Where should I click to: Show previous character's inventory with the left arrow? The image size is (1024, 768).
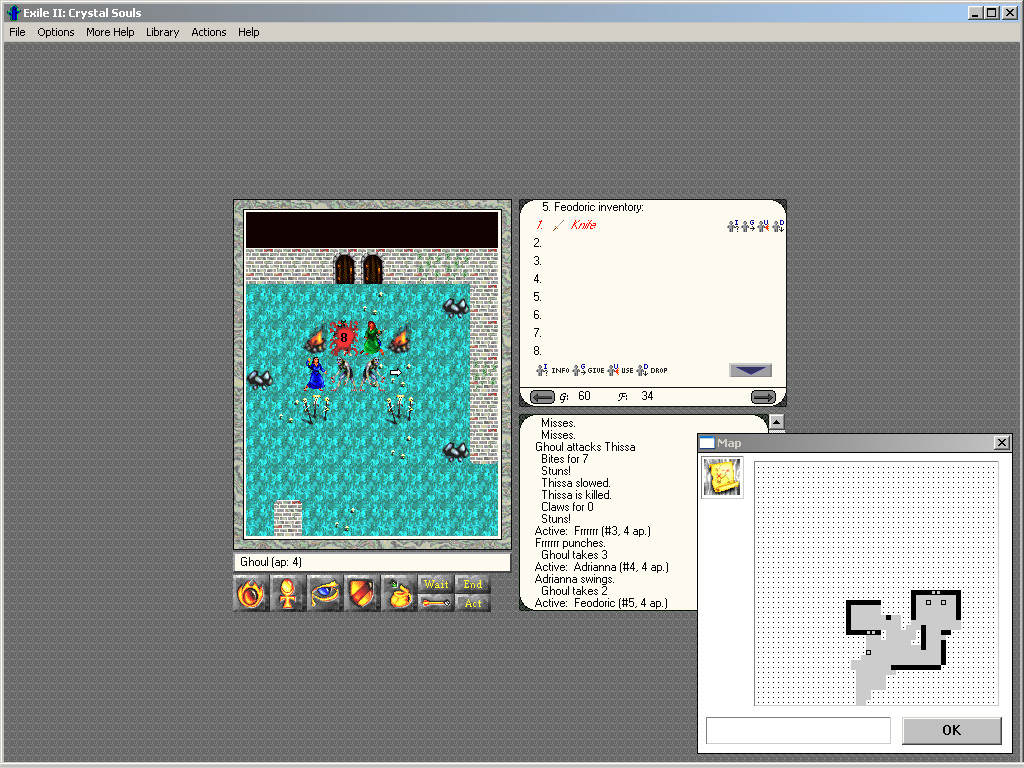click(542, 396)
